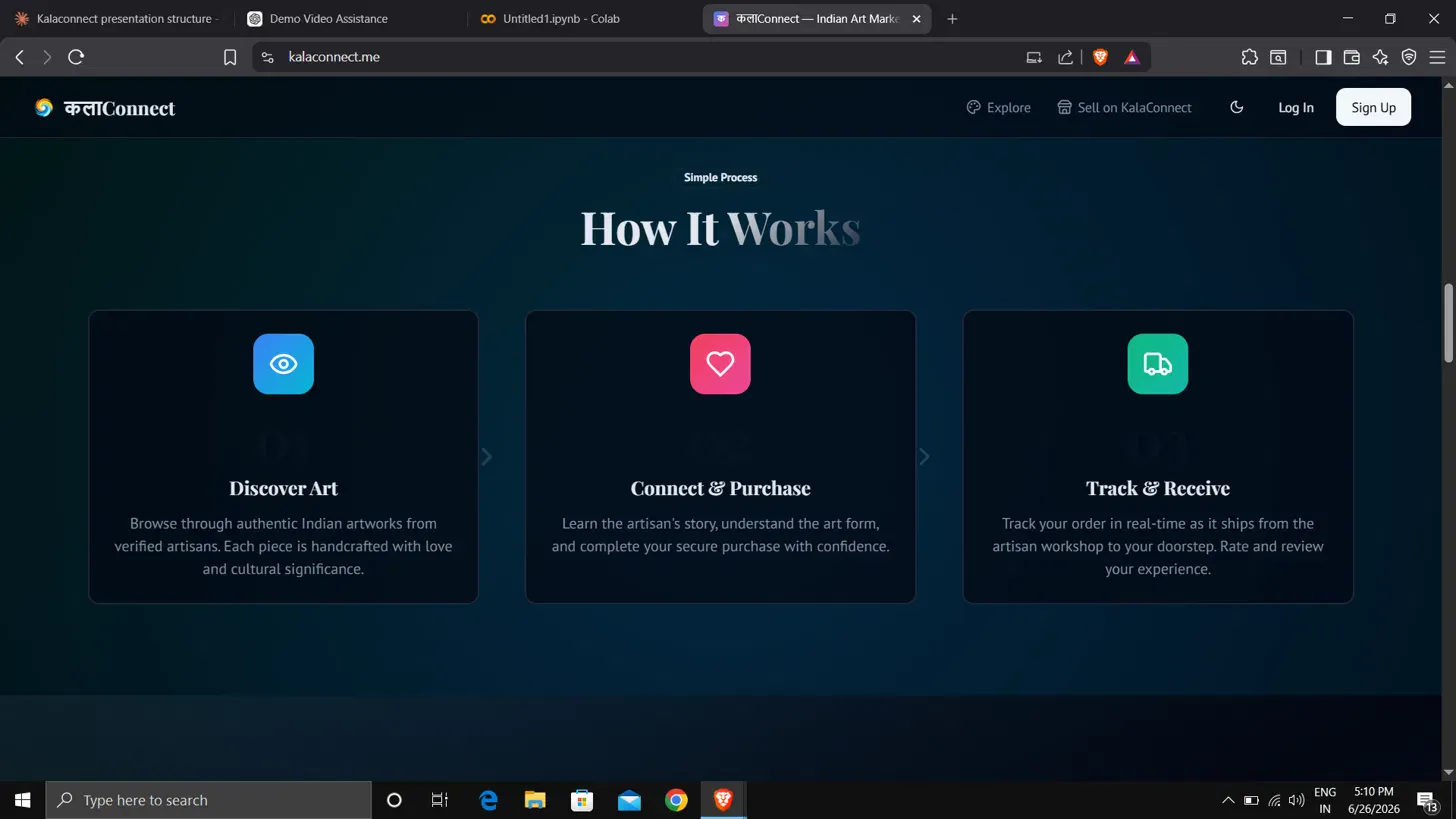
Task: Open Cortana from the taskbar
Action: (394, 800)
